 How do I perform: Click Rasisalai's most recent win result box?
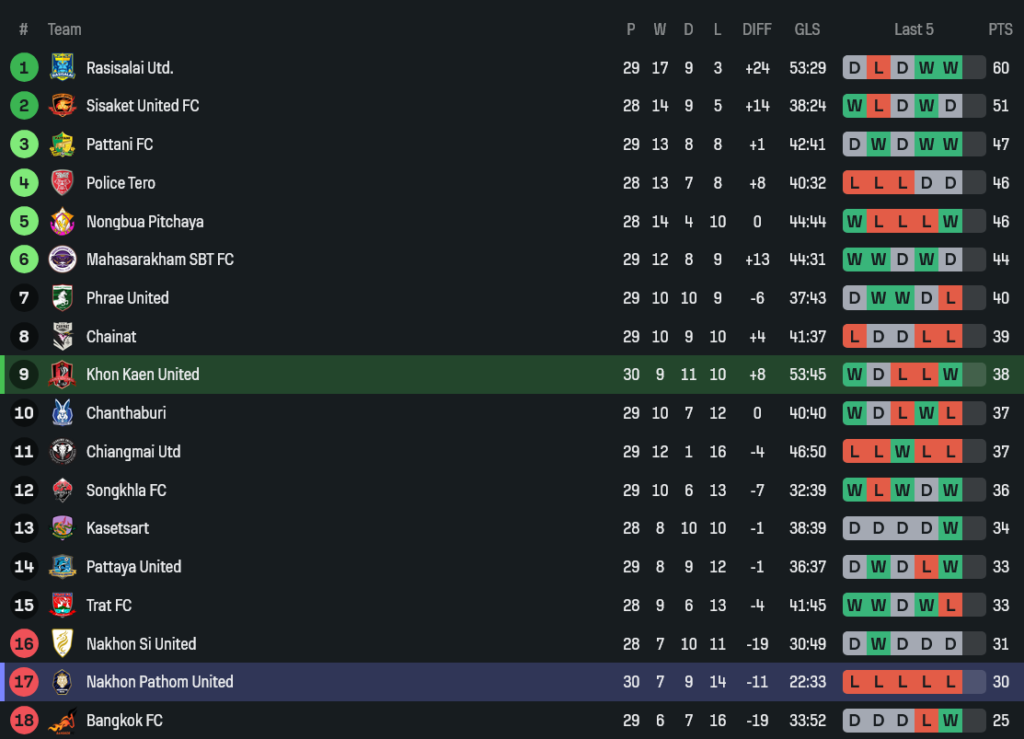click(950, 68)
